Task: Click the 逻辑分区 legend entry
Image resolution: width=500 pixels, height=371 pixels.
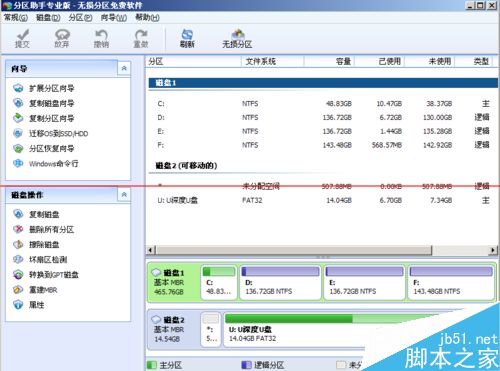Action: click(263, 365)
